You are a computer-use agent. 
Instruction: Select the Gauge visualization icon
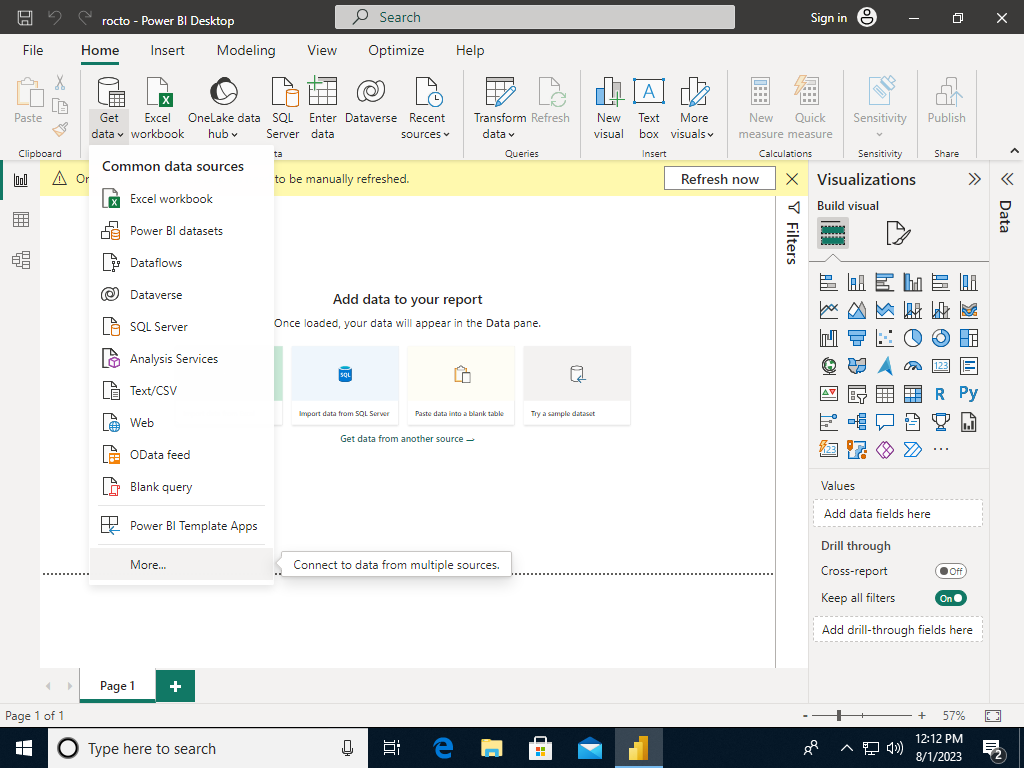pyautogui.click(x=913, y=366)
